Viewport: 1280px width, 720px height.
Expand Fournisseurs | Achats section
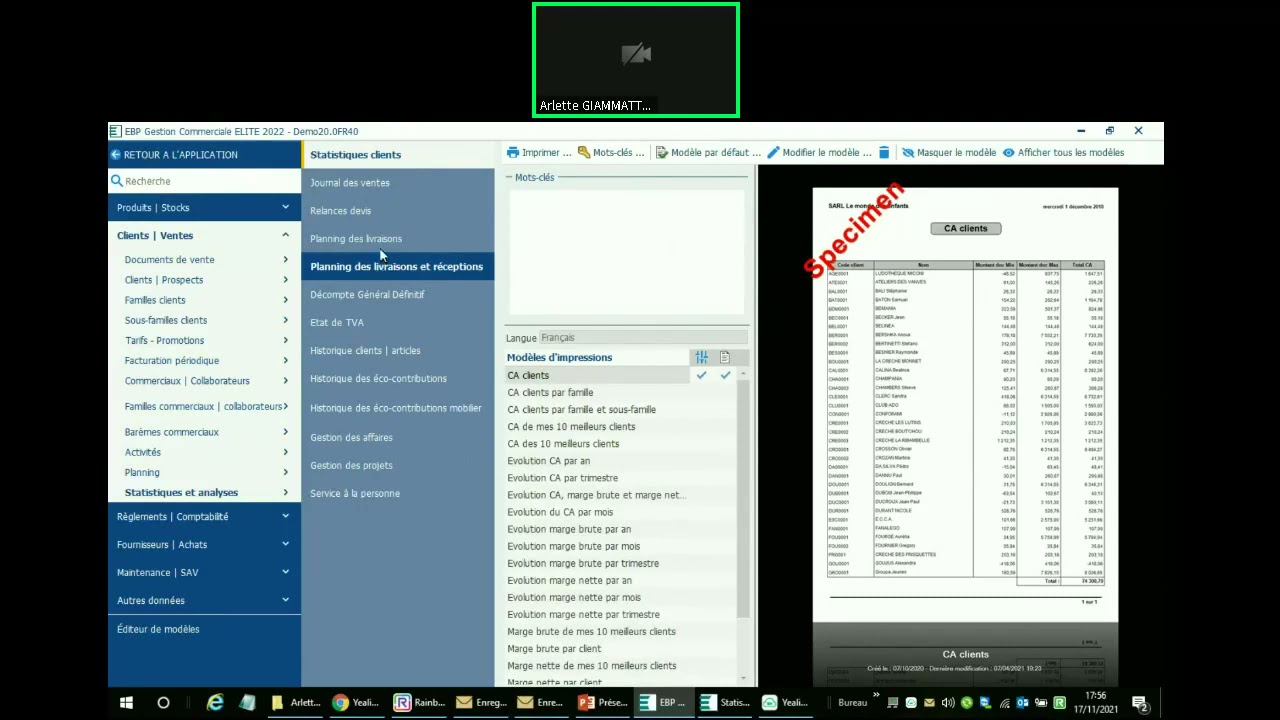(x=285, y=545)
